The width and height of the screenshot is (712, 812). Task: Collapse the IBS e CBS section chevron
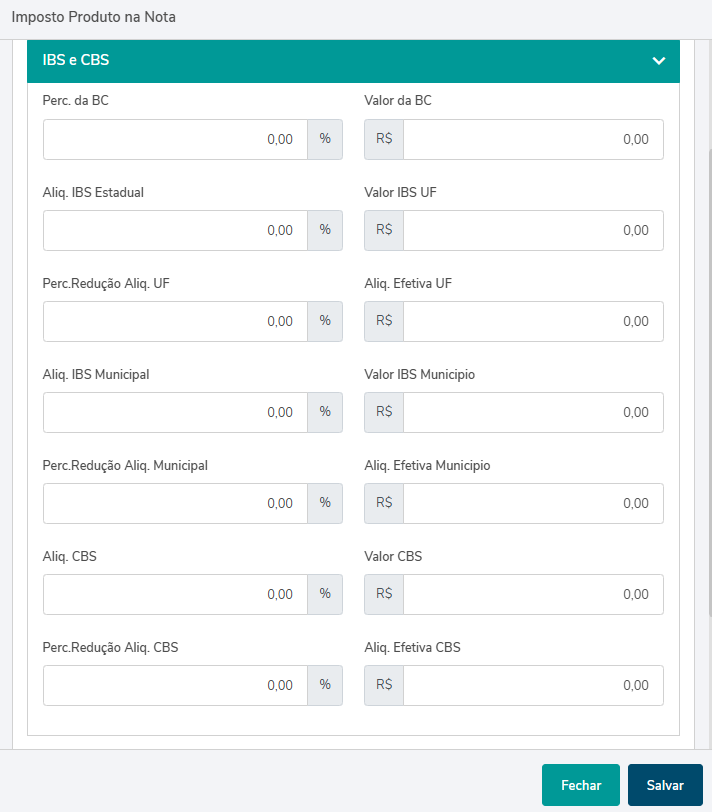pyautogui.click(x=658, y=61)
